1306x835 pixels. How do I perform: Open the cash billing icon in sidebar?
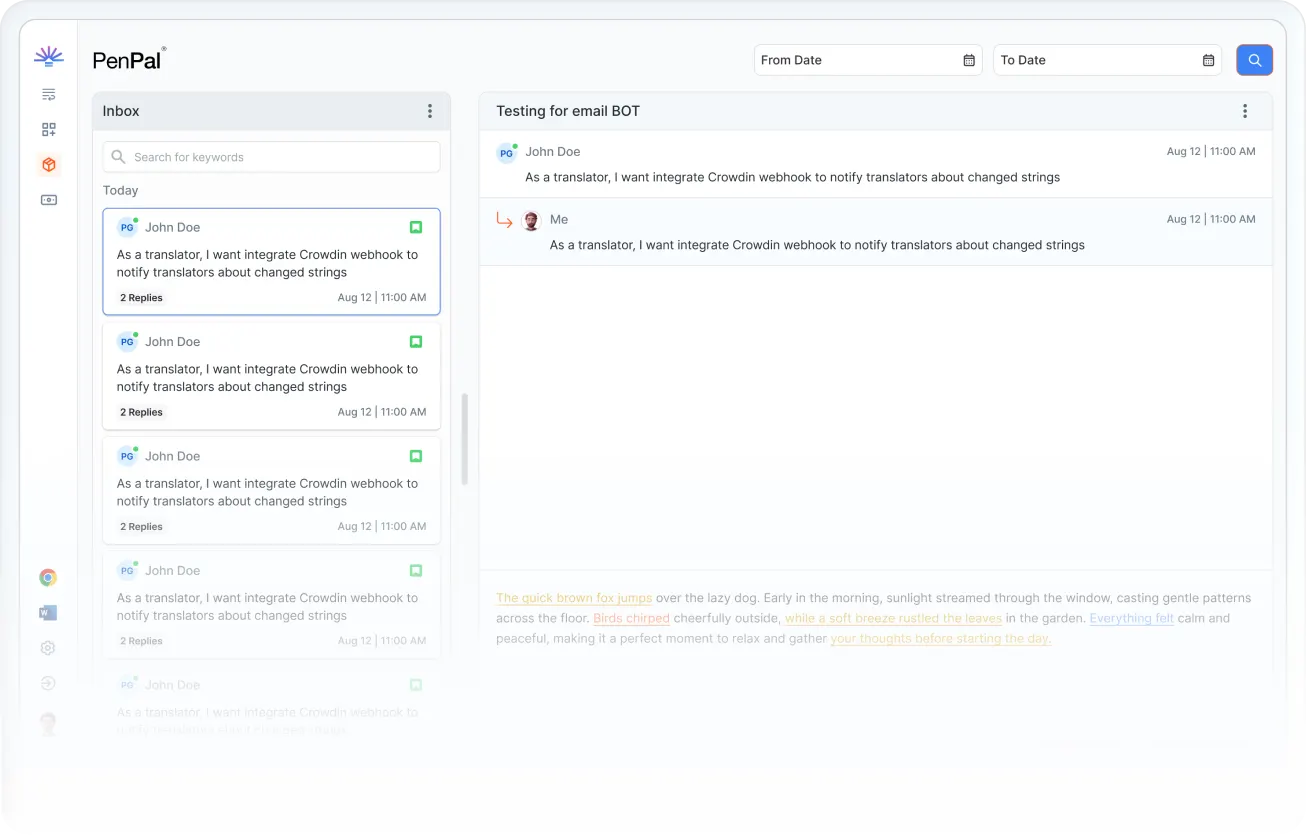48,200
